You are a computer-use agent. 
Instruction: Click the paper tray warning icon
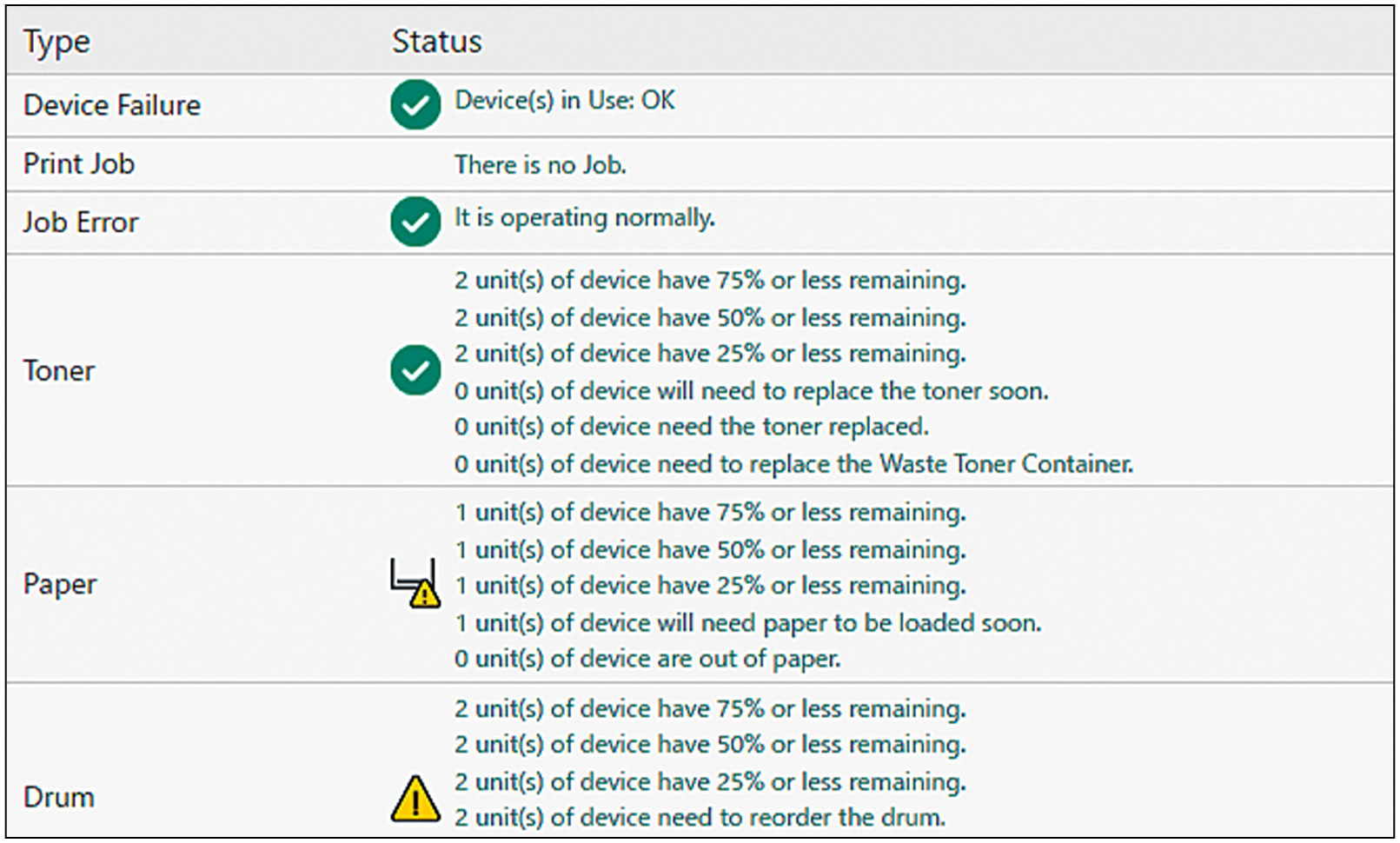click(x=415, y=583)
